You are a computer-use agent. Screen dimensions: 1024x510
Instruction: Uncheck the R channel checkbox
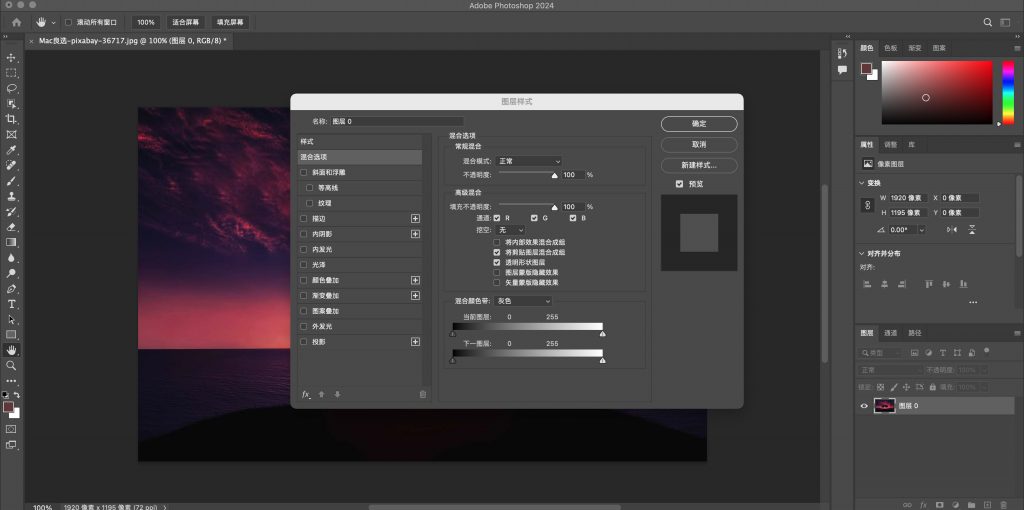click(497, 217)
